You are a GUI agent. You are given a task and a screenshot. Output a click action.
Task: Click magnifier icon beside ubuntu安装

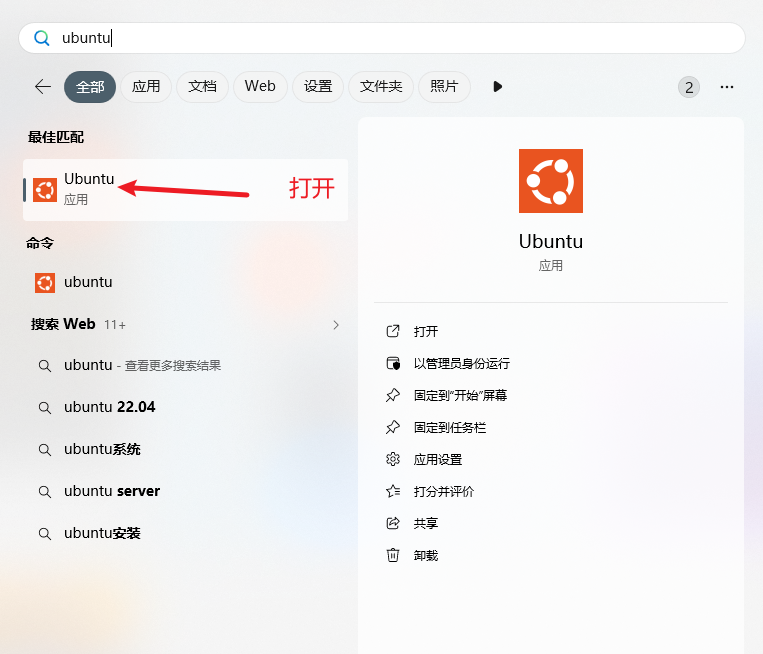point(45,534)
